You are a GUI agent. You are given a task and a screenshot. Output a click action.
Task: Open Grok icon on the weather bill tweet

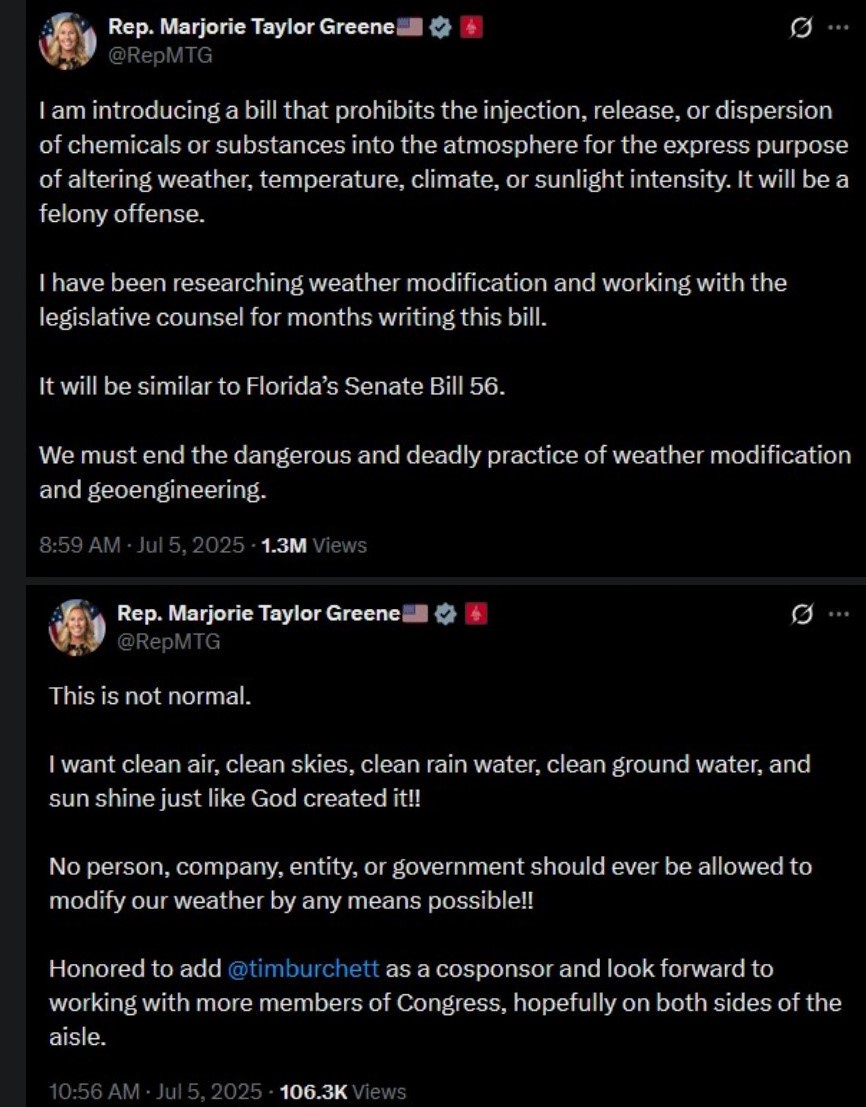(801, 29)
